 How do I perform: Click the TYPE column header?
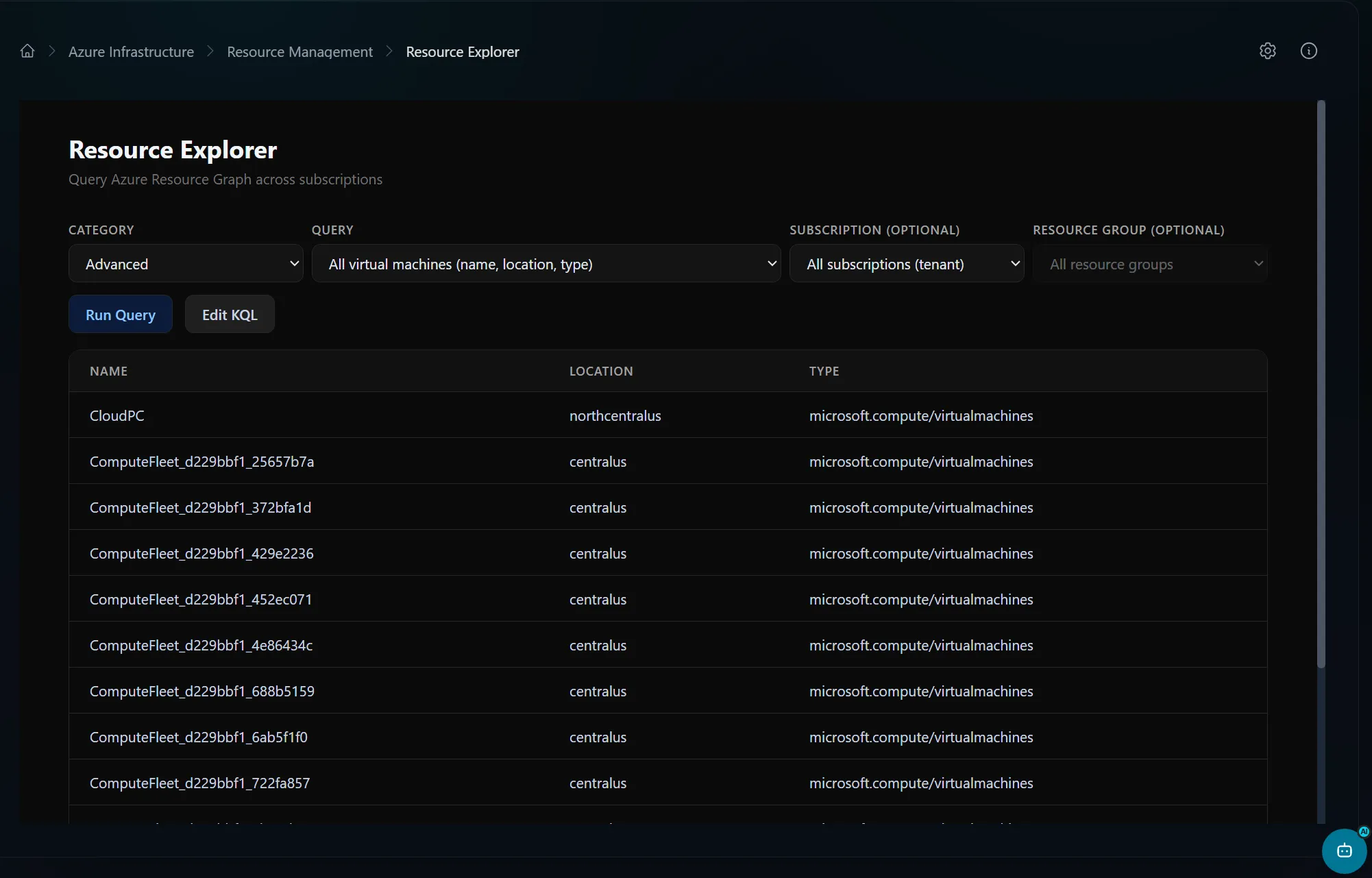(824, 371)
